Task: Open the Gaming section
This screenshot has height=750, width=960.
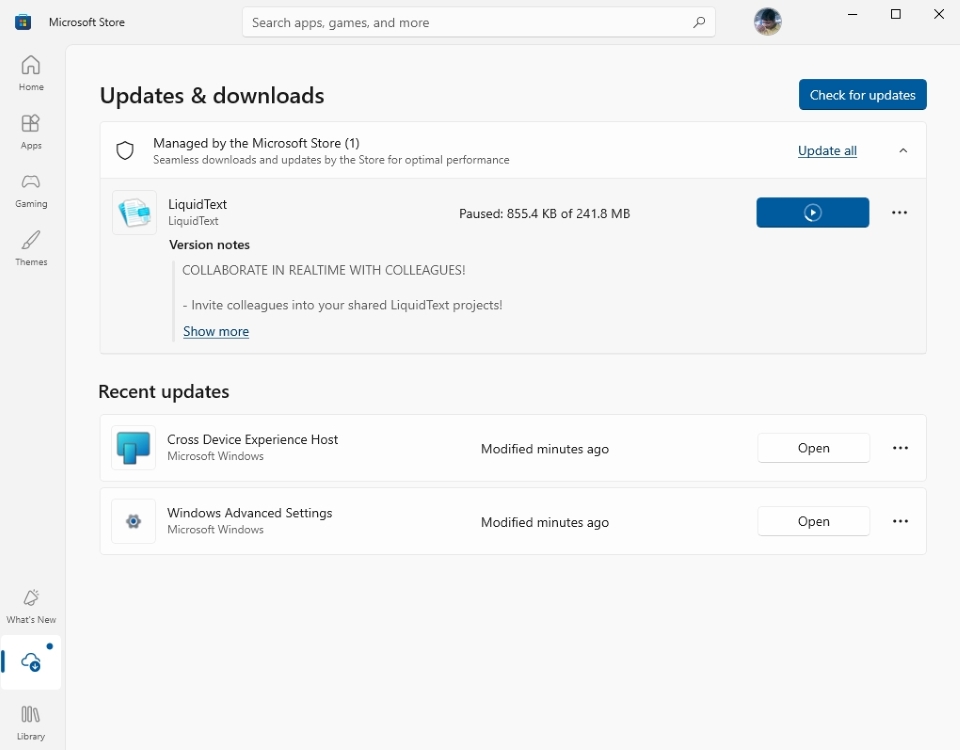Action: pyautogui.click(x=31, y=190)
